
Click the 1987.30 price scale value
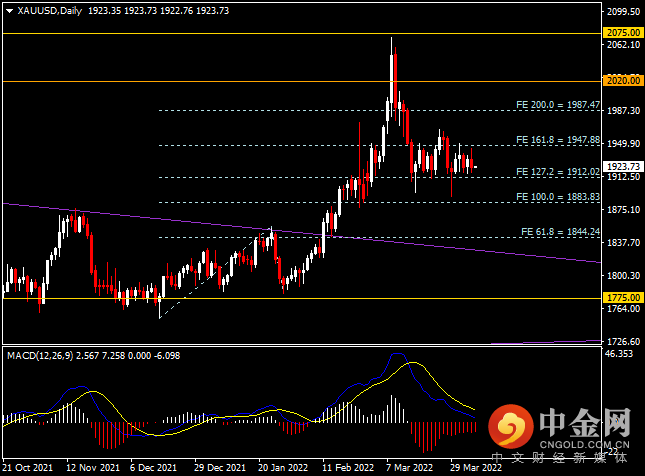coord(624,110)
